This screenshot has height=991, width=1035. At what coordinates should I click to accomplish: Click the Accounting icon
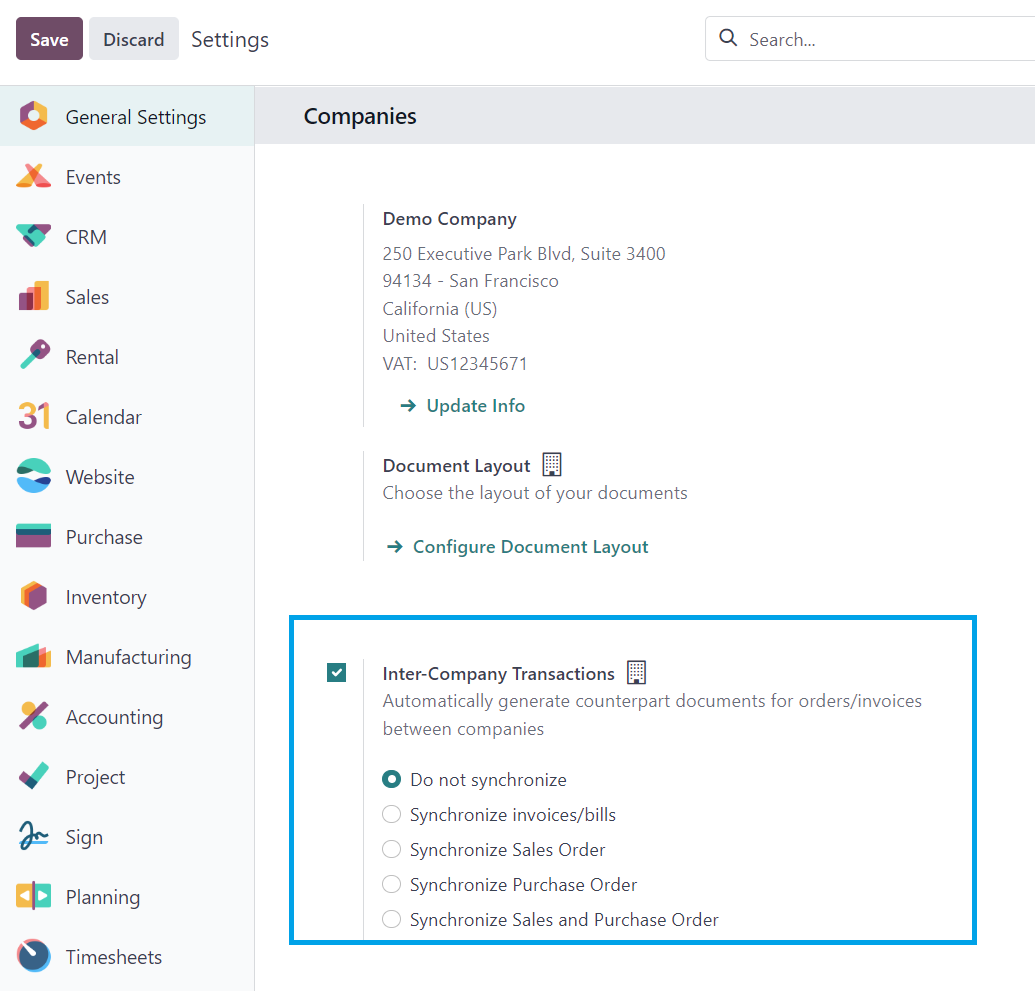click(34, 716)
